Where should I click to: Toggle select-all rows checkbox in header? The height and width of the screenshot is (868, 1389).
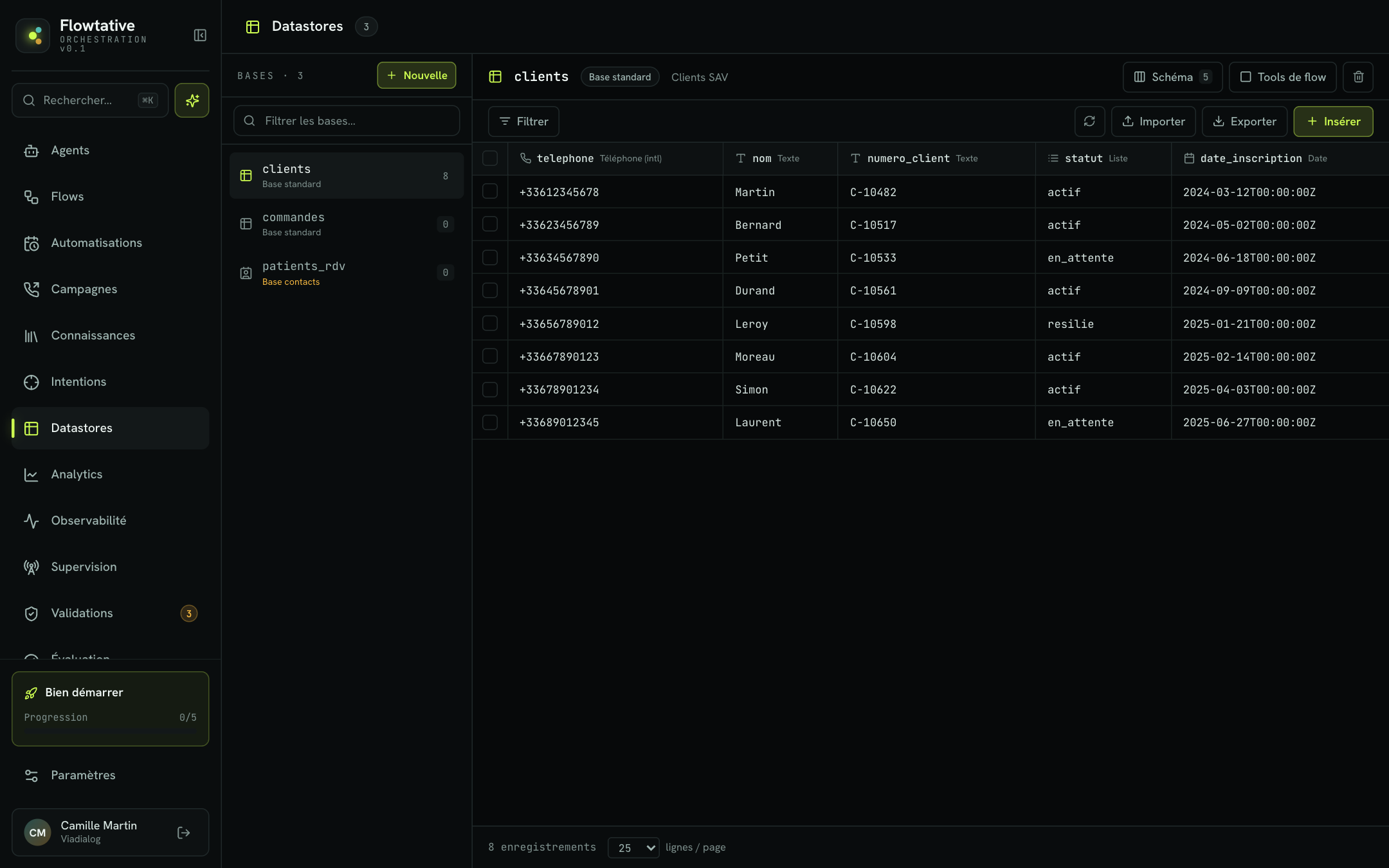click(x=490, y=158)
